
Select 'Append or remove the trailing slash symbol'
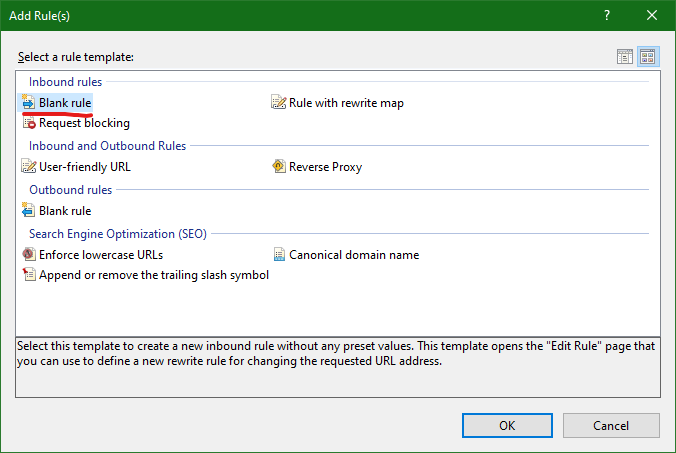[x=154, y=275]
